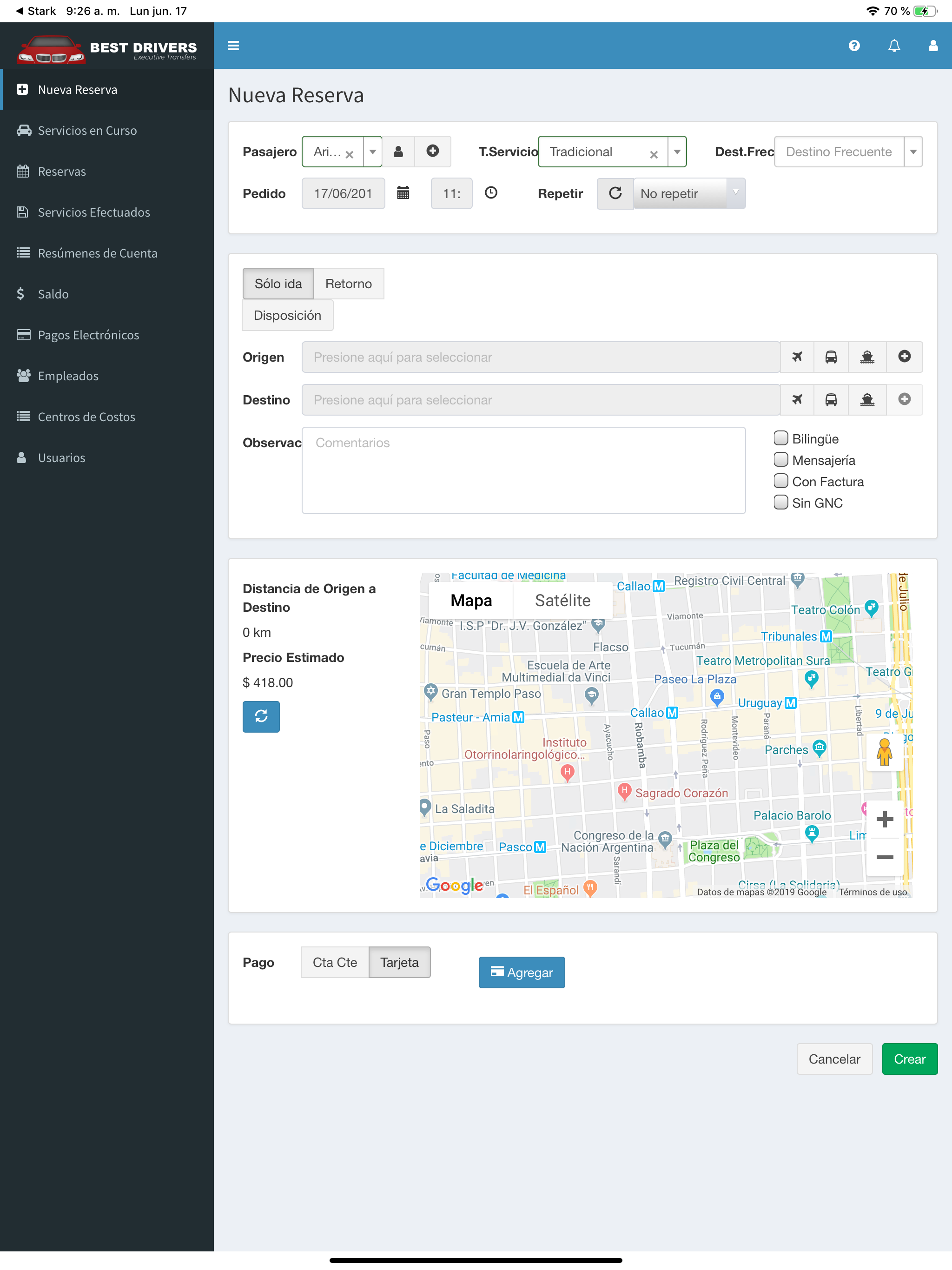Screen dimensions: 952x1270
Task: Open the notifications bell icon
Action: point(894,46)
